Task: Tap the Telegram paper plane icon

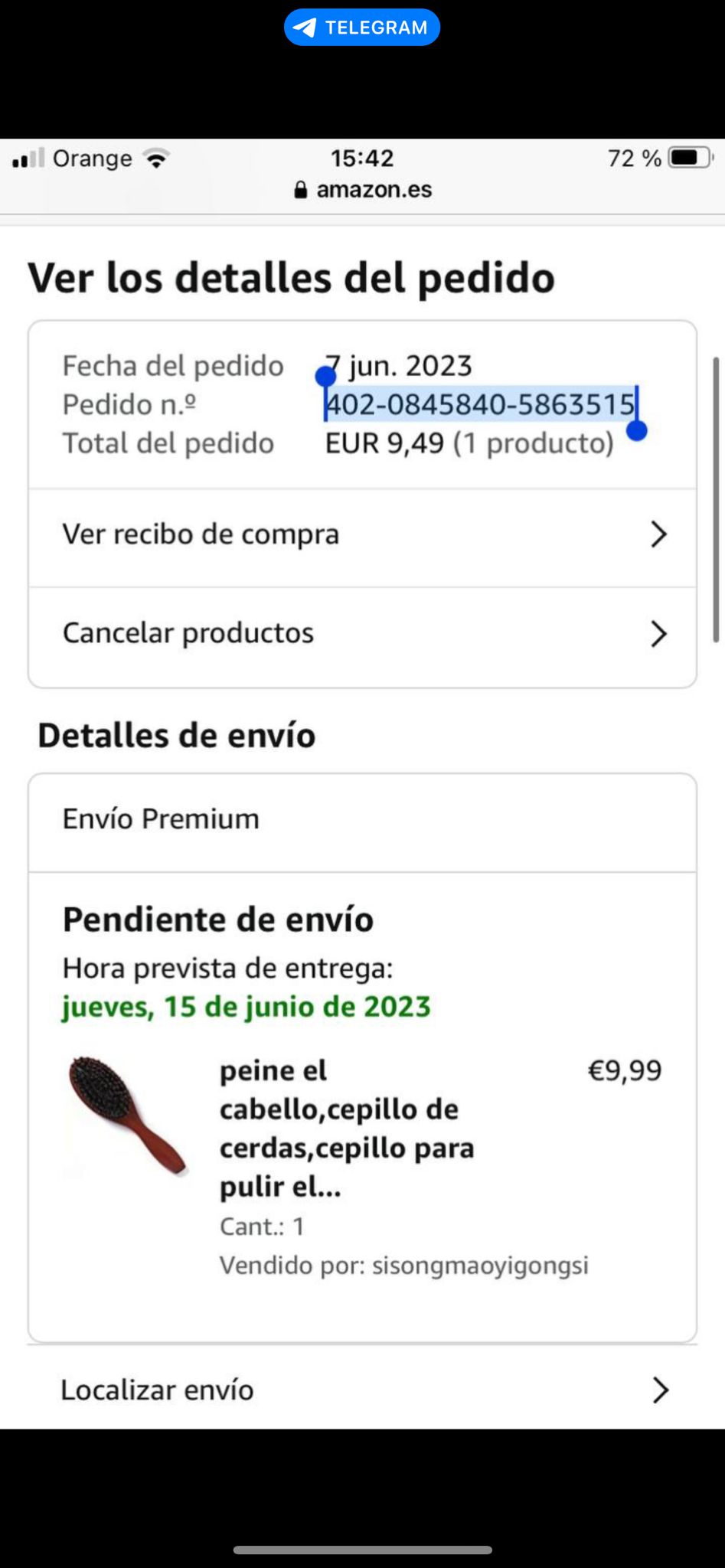Action: pos(305,28)
